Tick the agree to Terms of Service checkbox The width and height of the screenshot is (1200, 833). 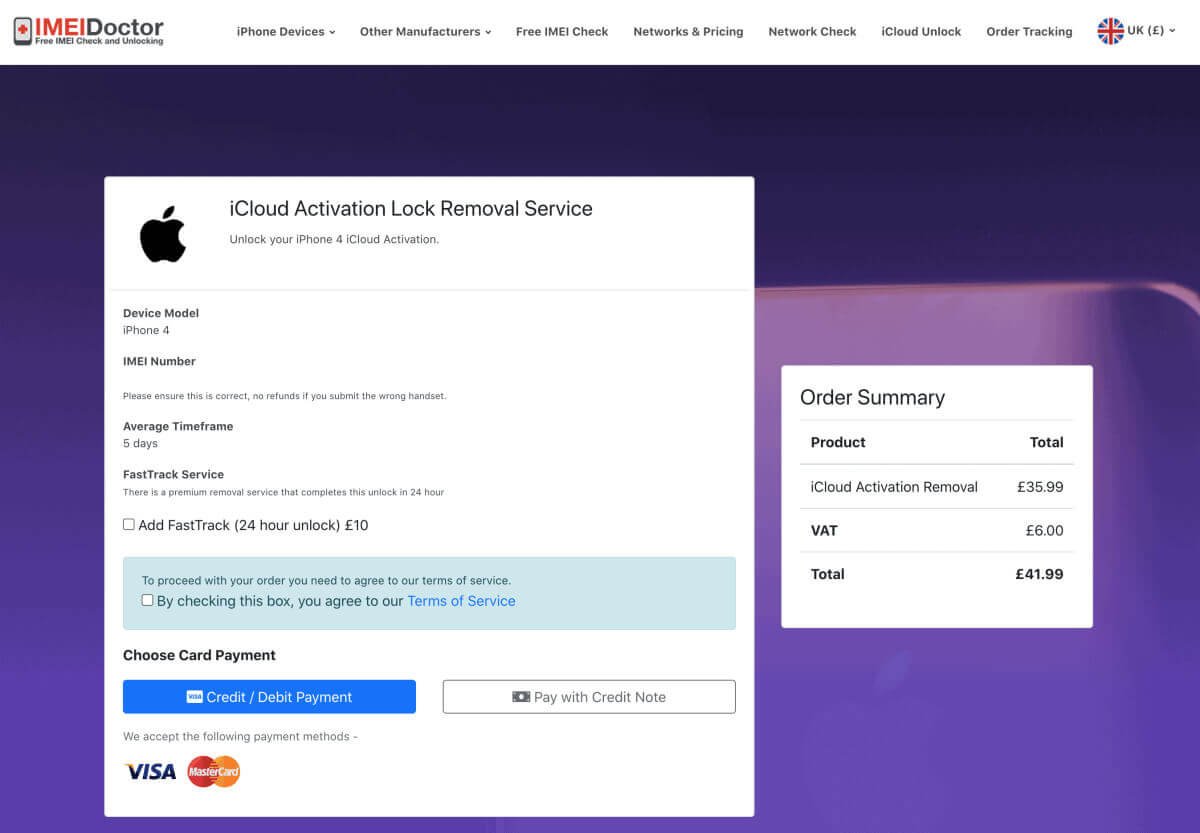pyautogui.click(x=148, y=600)
